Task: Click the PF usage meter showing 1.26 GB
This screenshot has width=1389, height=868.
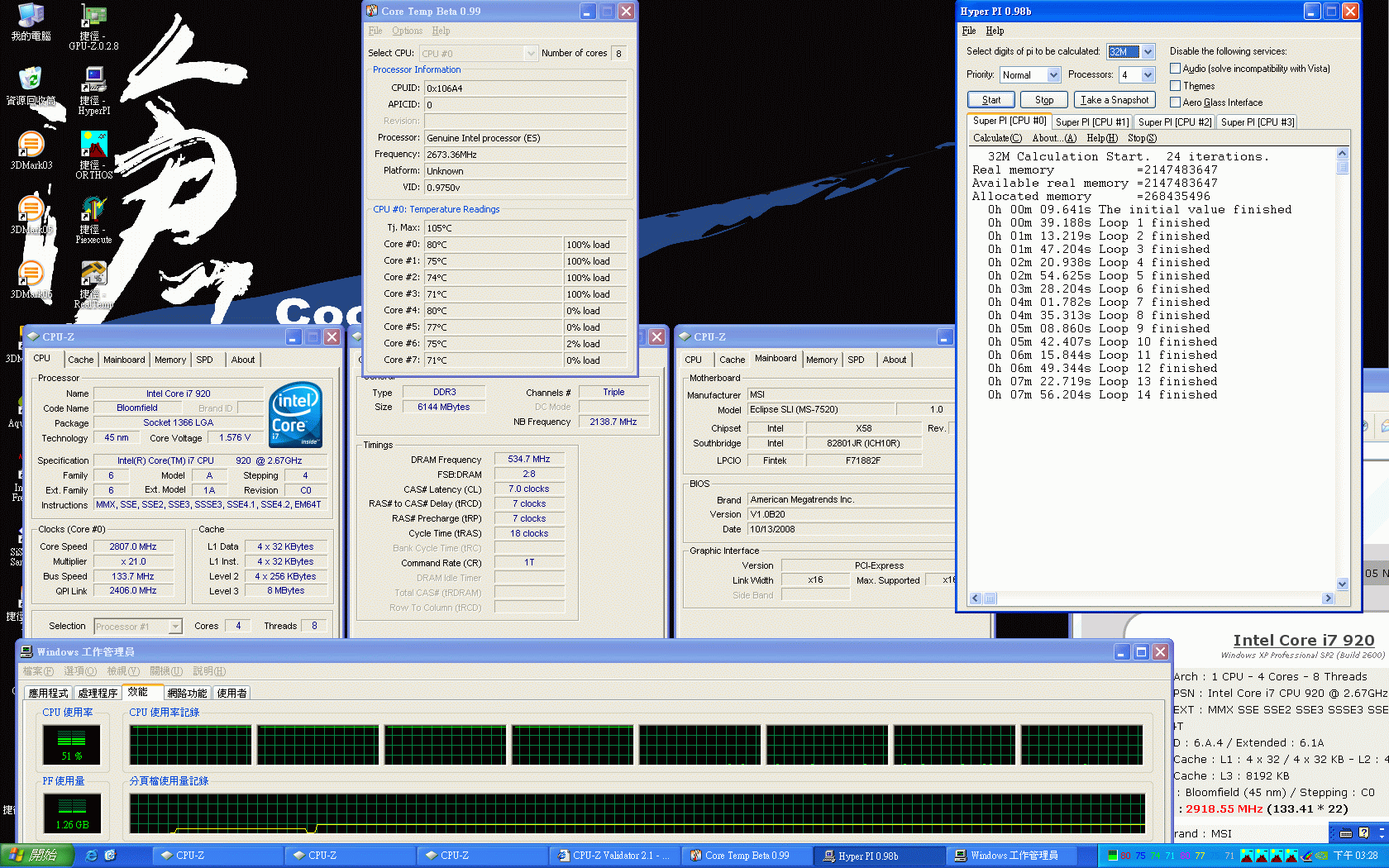Action: (72, 813)
